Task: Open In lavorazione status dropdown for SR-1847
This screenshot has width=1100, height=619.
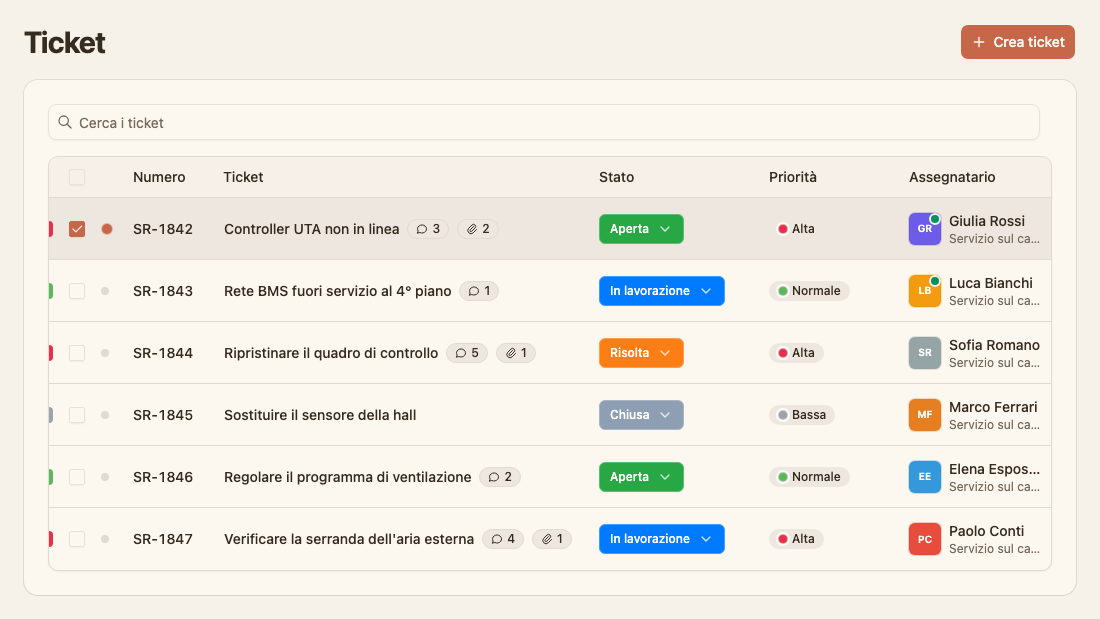Action: [662, 539]
